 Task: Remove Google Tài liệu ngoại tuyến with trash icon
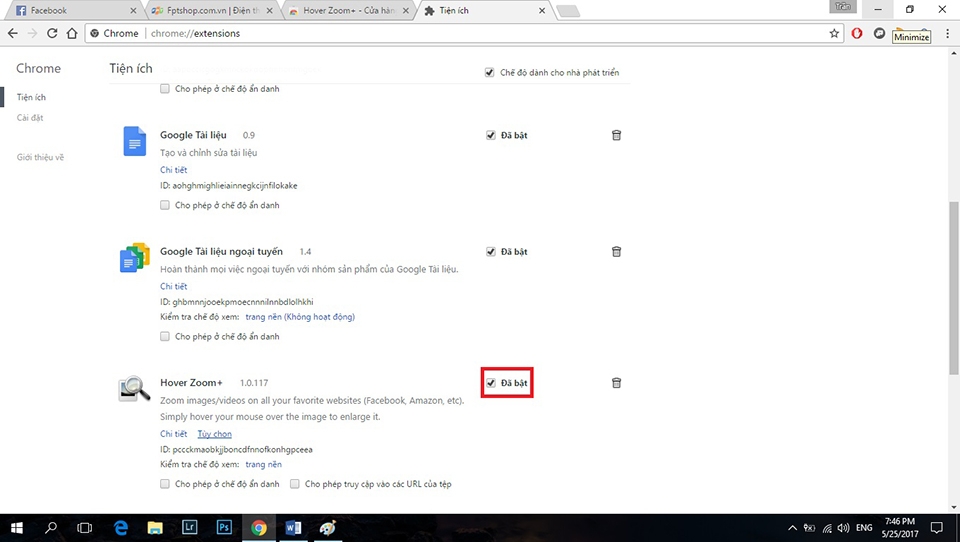[x=617, y=251]
